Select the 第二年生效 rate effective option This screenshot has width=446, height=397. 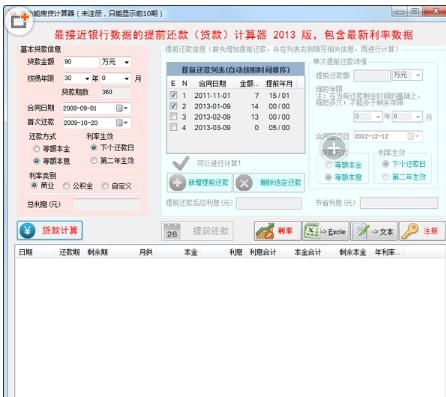[94, 161]
